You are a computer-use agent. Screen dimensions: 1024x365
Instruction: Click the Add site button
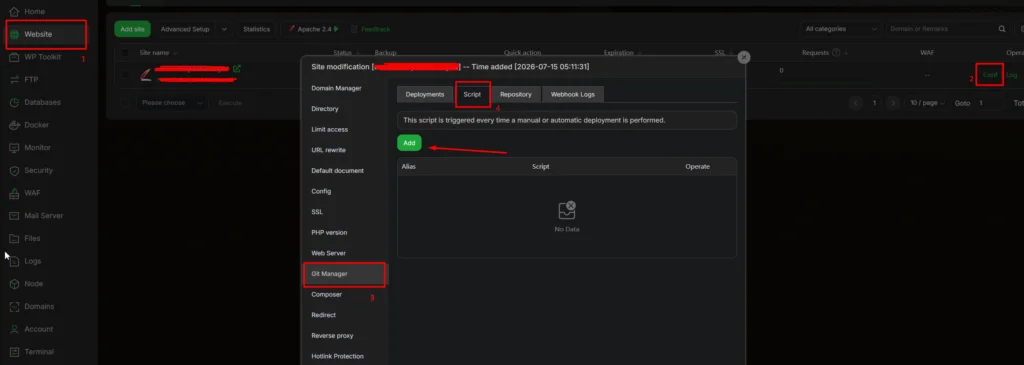(133, 29)
